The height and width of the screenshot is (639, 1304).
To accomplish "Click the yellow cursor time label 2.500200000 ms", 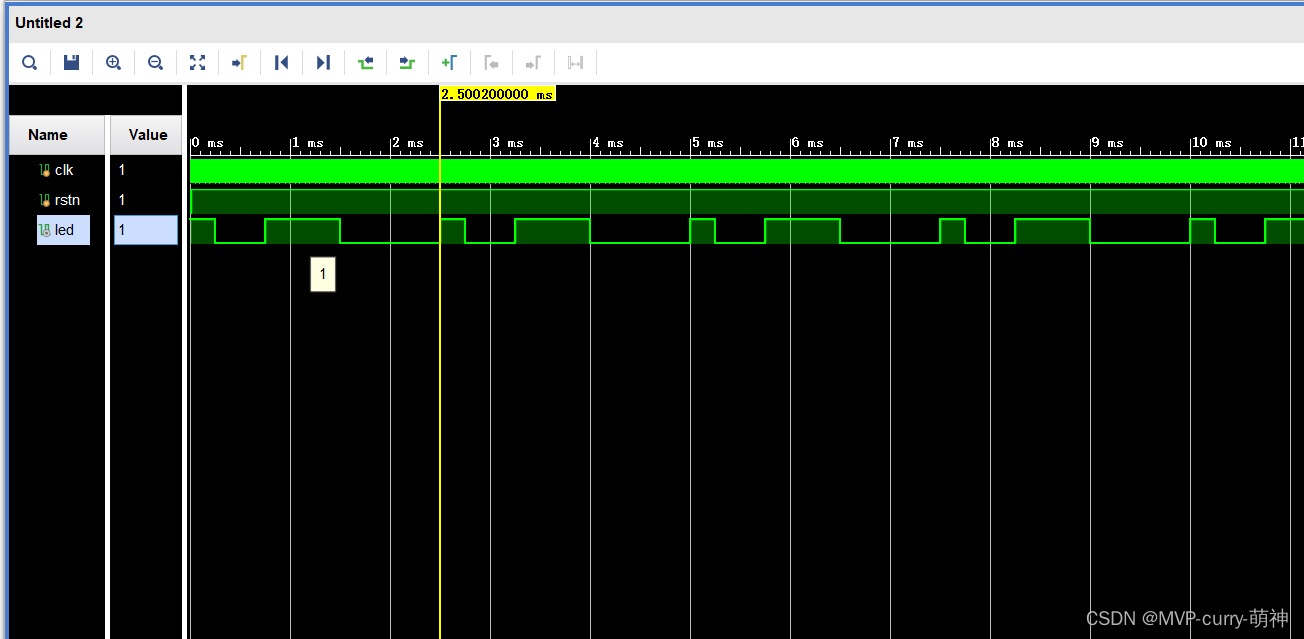I will tap(497, 94).
